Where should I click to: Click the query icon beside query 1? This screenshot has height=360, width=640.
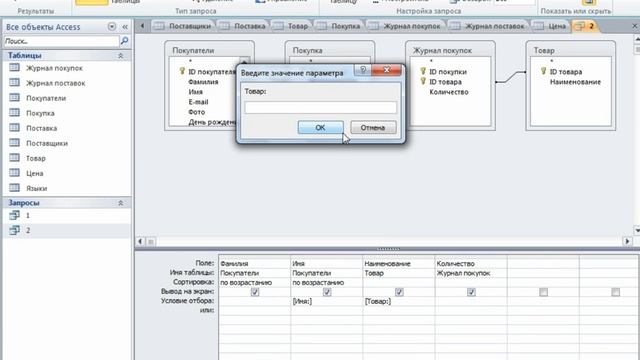click(14, 215)
